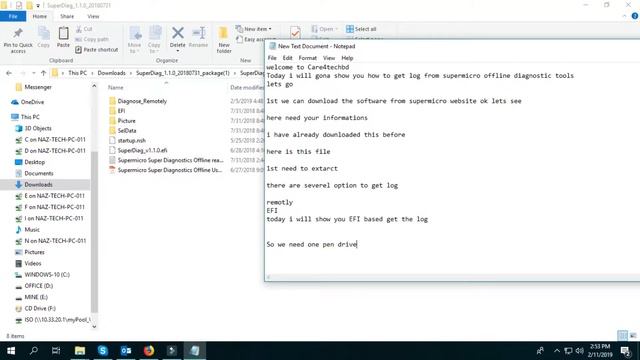Open Skype from the taskbar
The height and width of the screenshot is (360, 640).
102,351
